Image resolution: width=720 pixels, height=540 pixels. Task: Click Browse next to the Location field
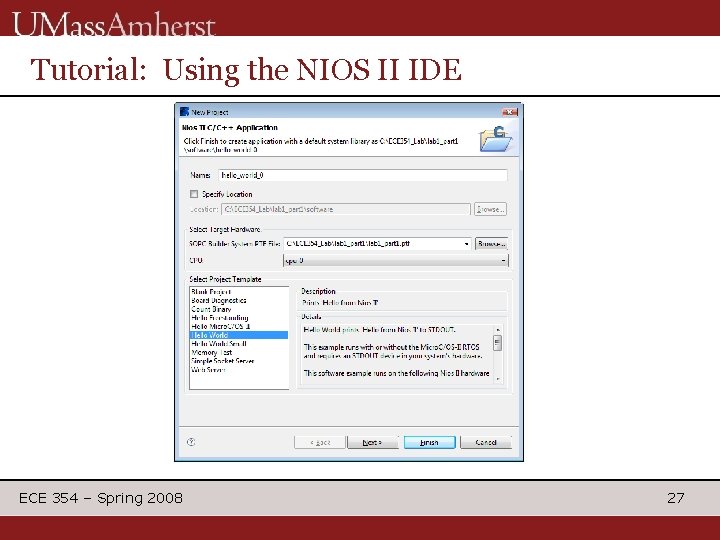tap(490, 209)
